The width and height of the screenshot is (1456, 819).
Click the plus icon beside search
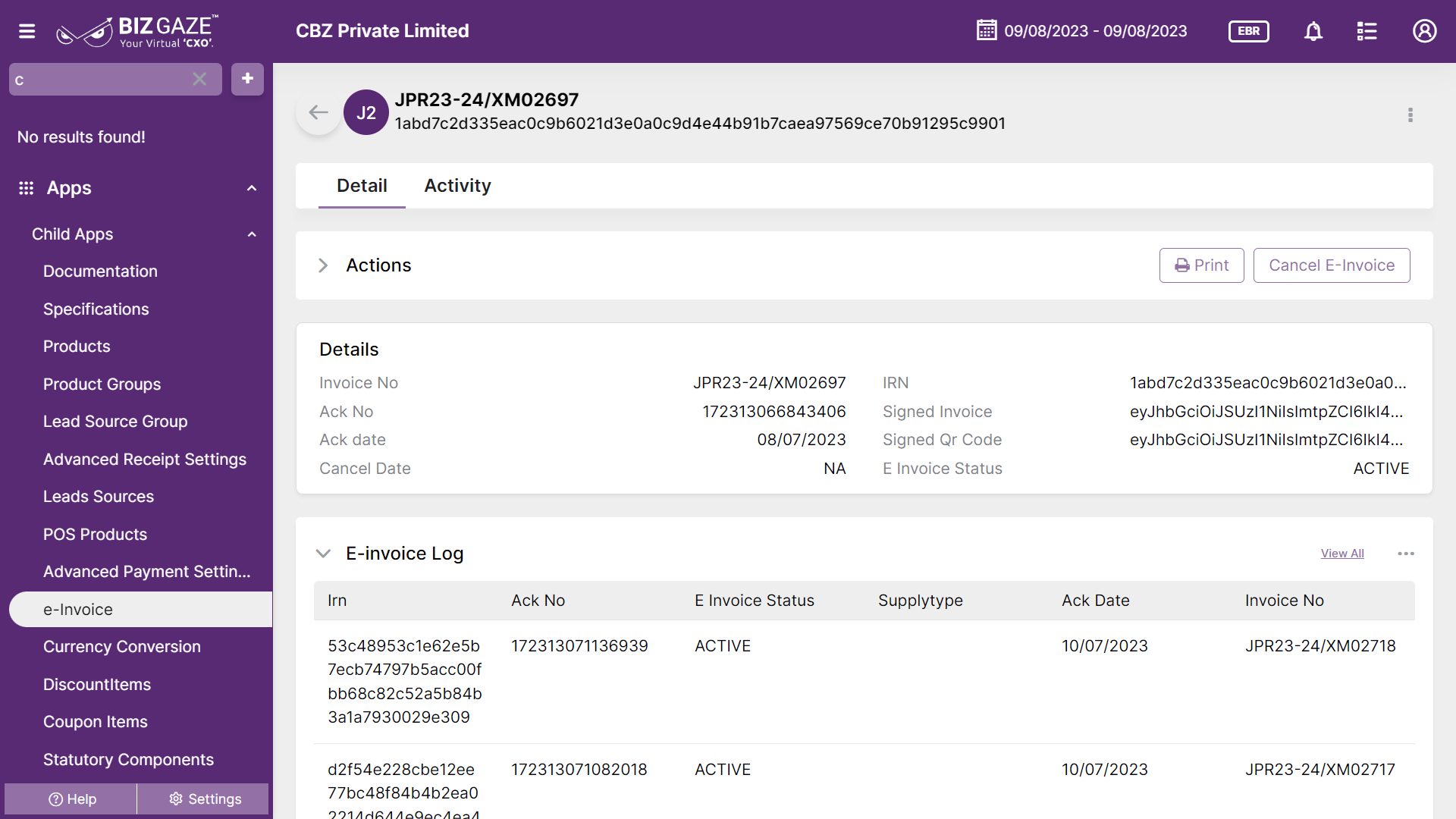click(247, 79)
